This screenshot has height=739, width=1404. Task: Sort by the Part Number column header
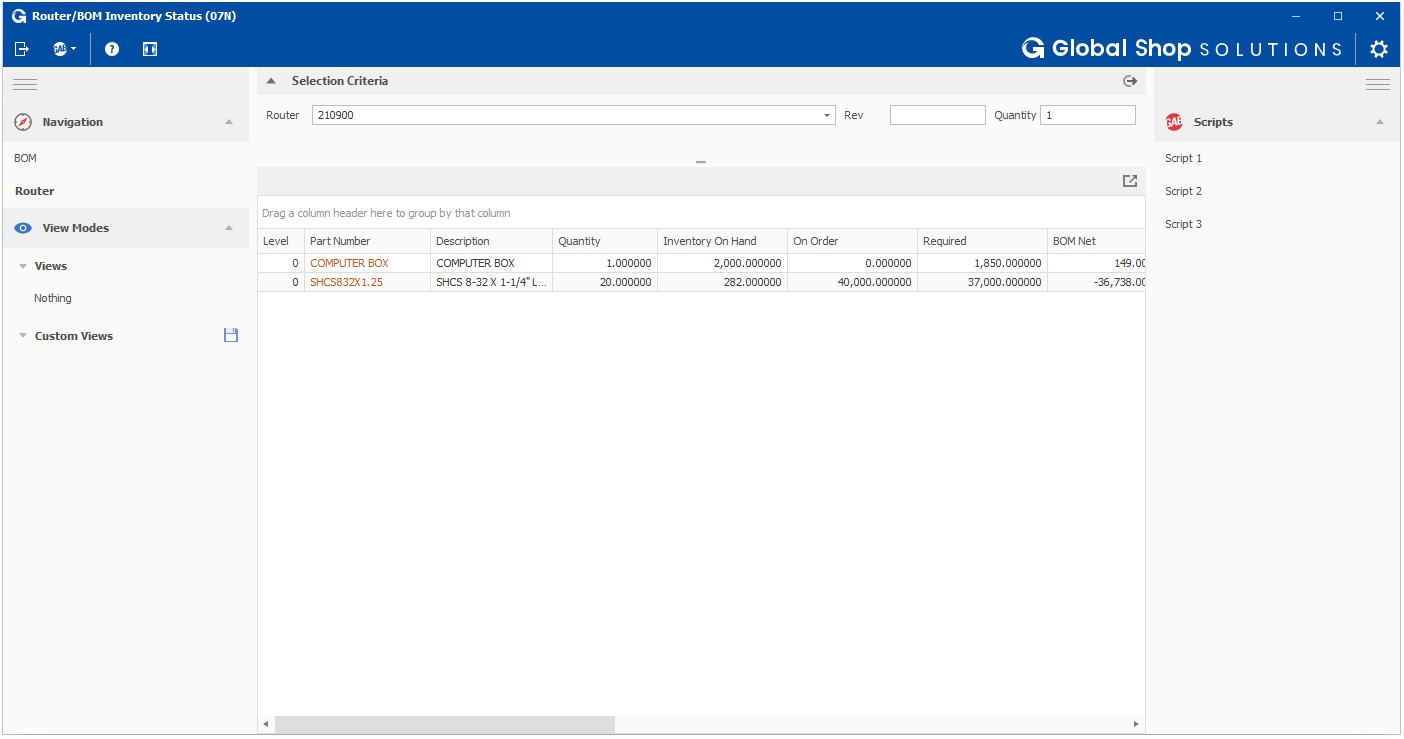pos(367,241)
